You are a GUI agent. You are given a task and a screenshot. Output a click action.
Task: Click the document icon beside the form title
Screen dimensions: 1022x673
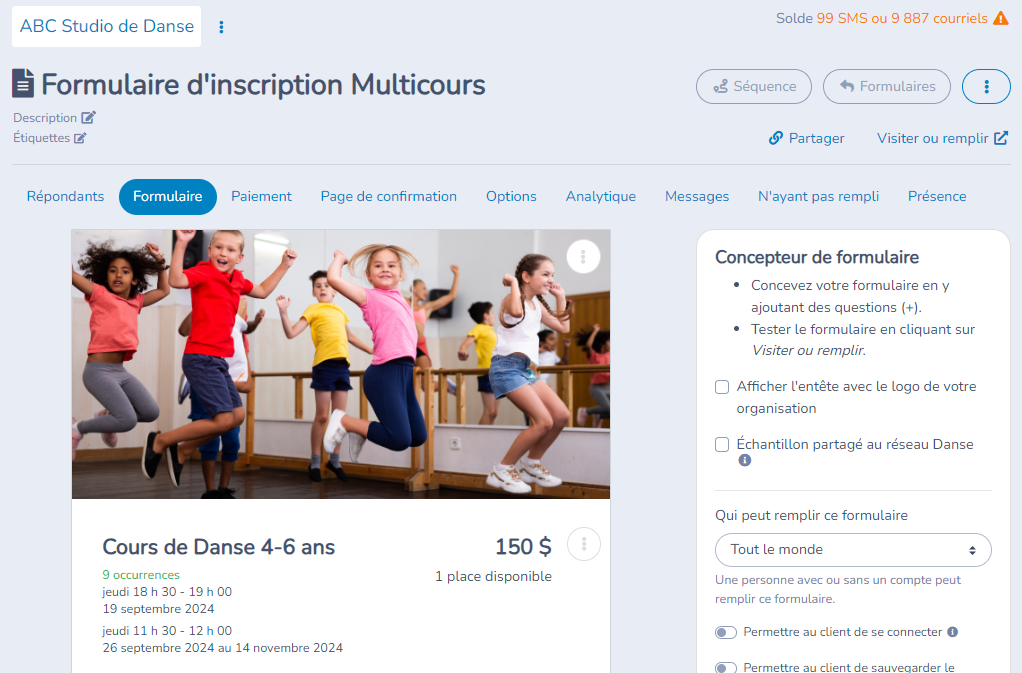[x=23, y=83]
